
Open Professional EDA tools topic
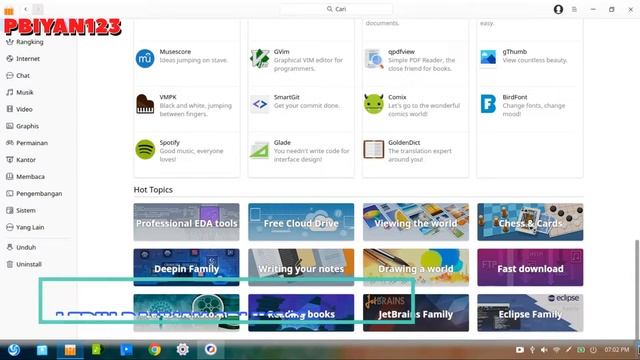click(187, 222)
